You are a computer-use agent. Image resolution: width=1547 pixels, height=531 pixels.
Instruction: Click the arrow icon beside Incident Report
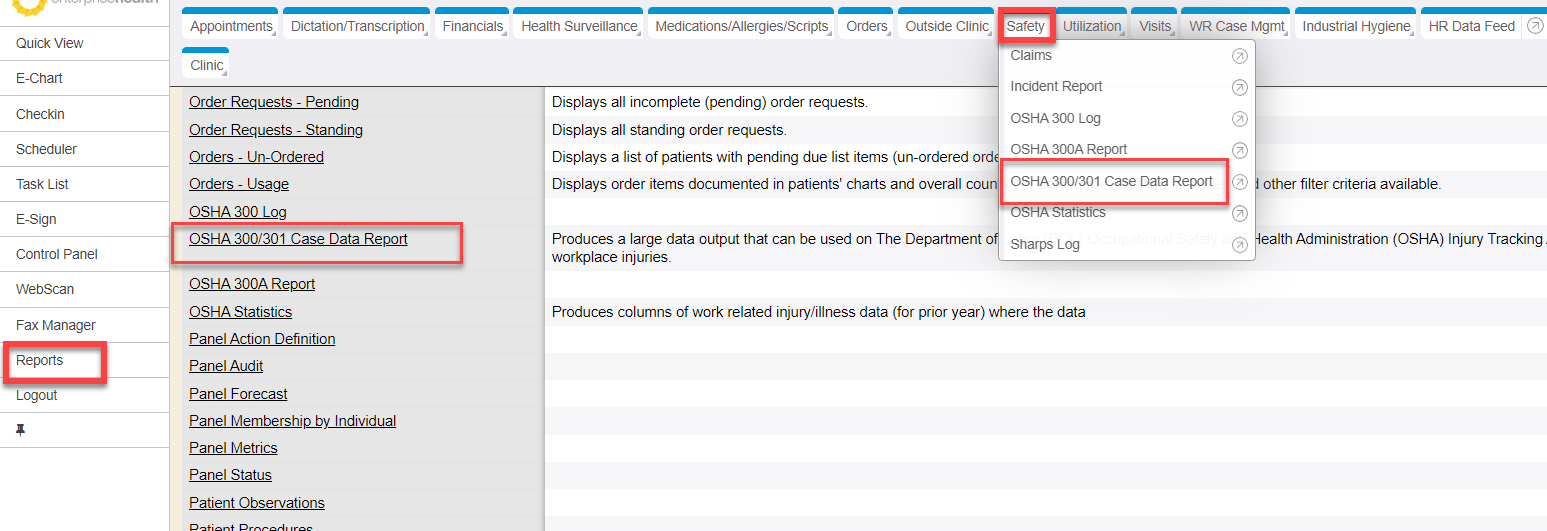click(1239, 87)
